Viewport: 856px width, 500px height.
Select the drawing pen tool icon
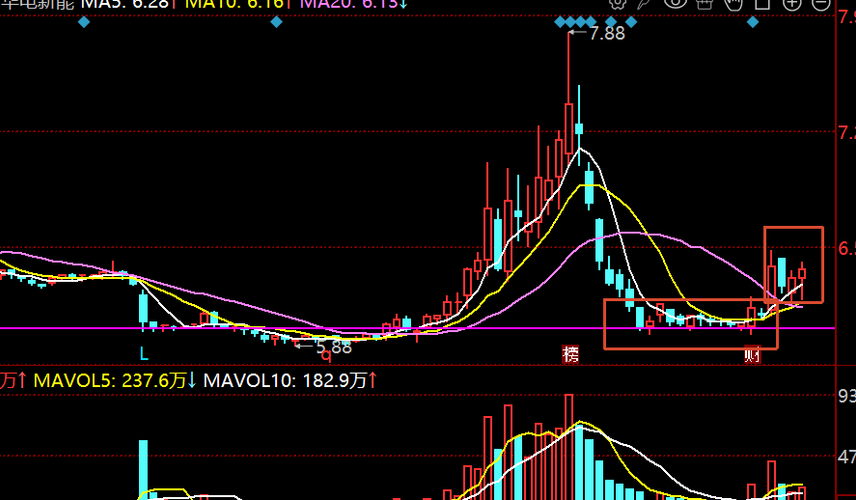click(x=645, y=4)
